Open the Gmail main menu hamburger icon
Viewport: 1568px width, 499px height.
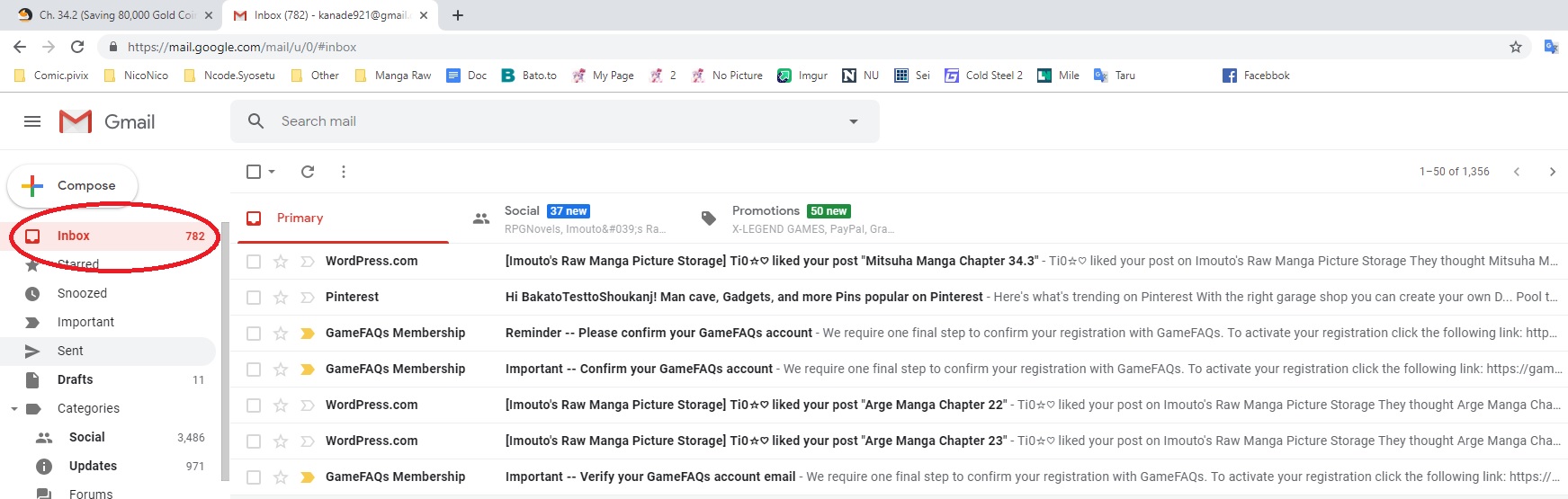click(32, 121)
